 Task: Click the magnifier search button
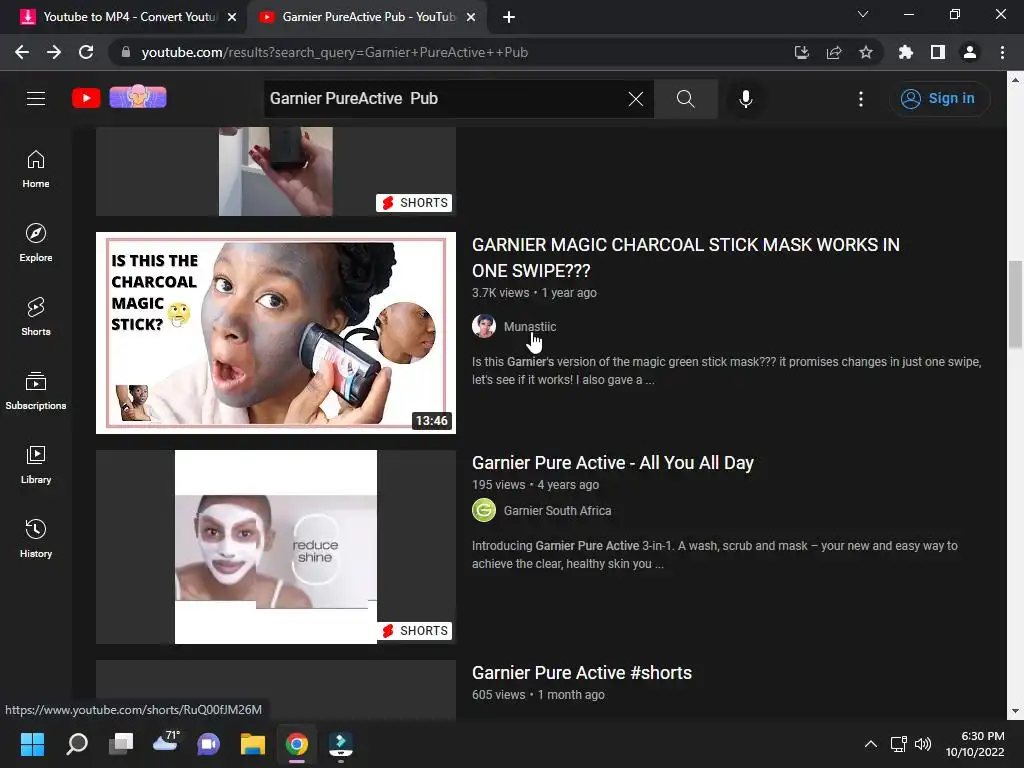686,99
